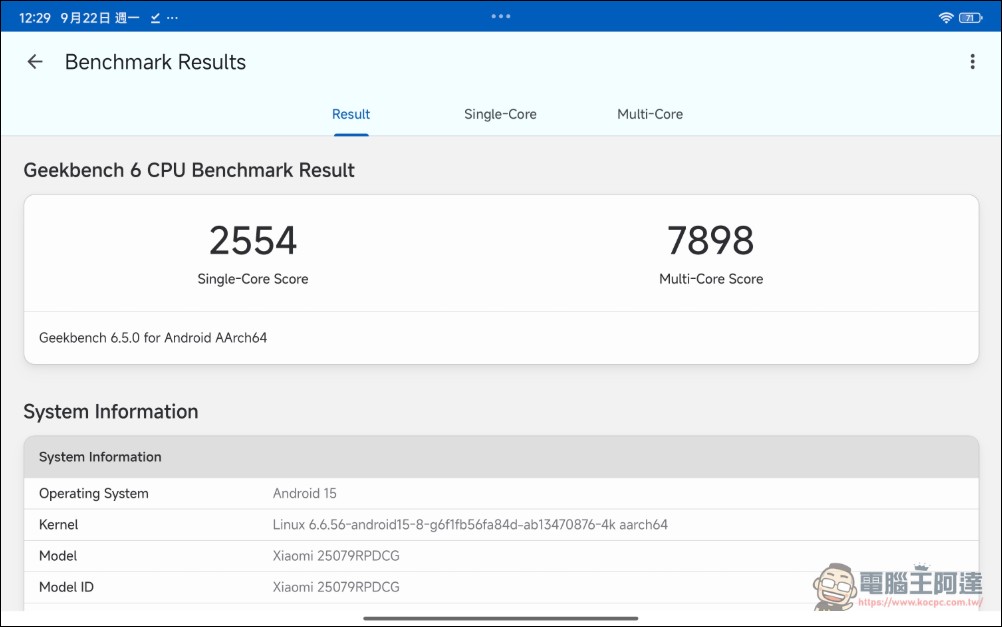The image size is (1002, 627).
Task: Tap the Geekbench 6.5.0 for Android version line
Action: click(153, 337)
